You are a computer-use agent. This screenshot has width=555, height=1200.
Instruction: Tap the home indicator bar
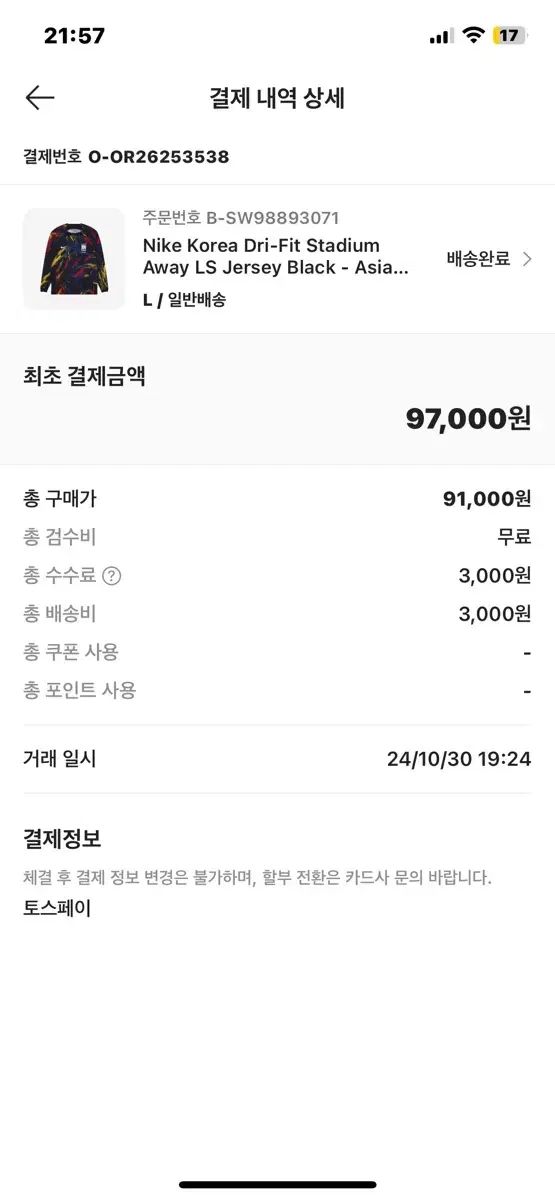277,1185
